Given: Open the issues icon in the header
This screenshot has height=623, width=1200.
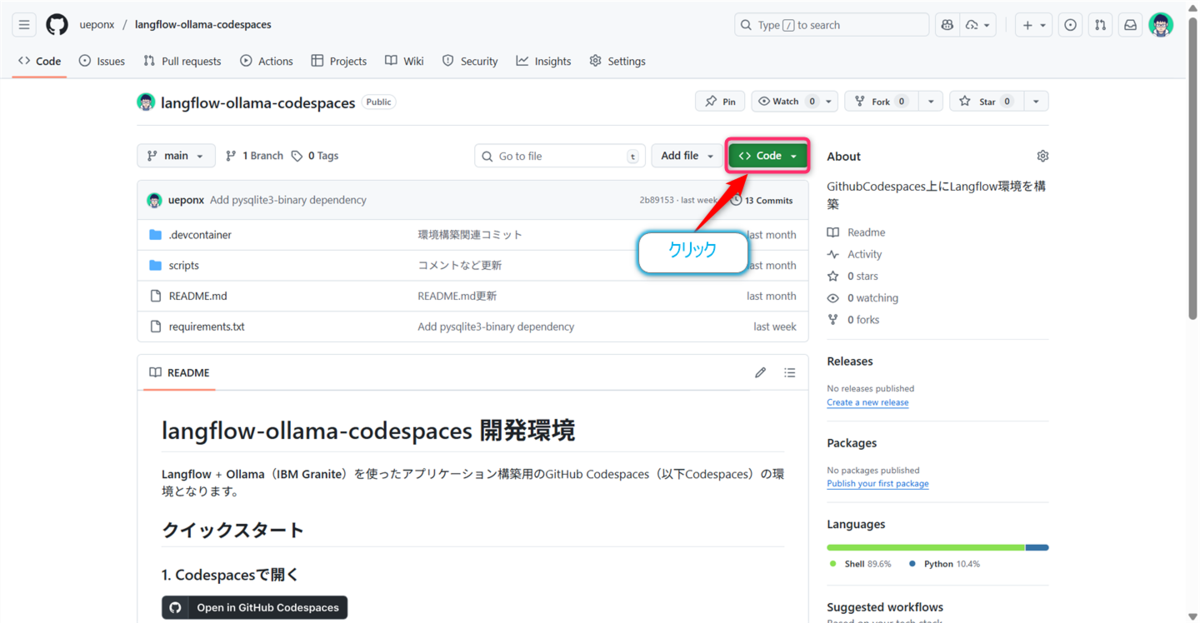Looking at the screenshot, I should coord(1070,25).
